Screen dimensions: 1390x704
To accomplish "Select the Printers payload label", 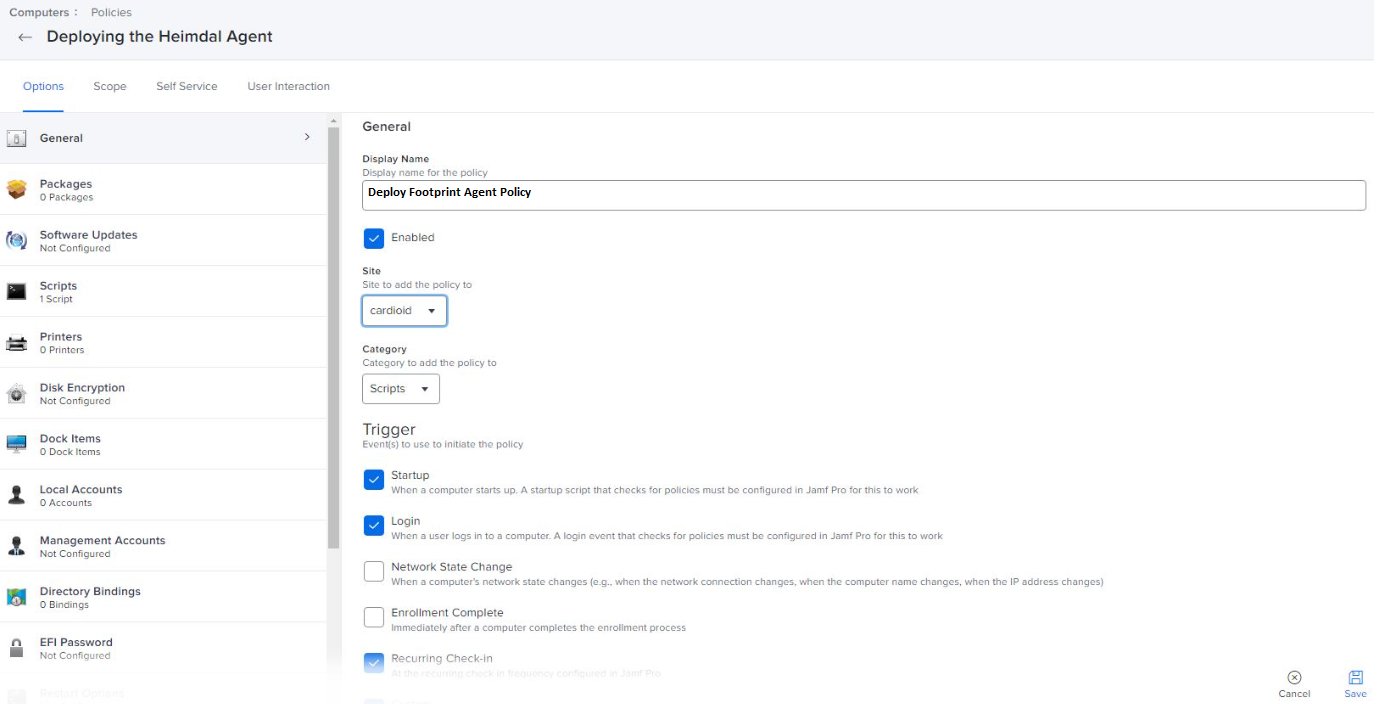I will [x=61, y=337].
